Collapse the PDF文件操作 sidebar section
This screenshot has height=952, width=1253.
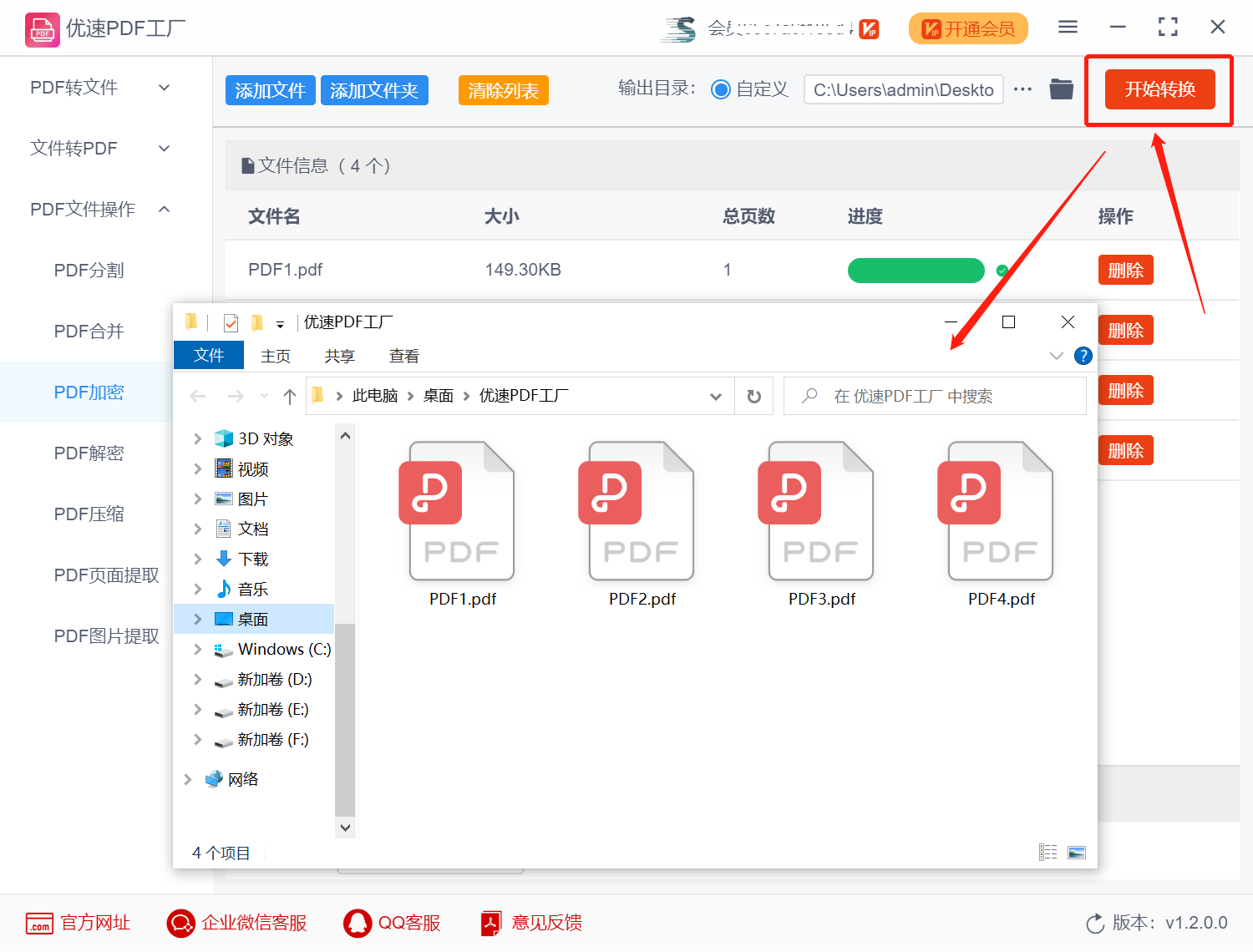(x=165, y=210)
